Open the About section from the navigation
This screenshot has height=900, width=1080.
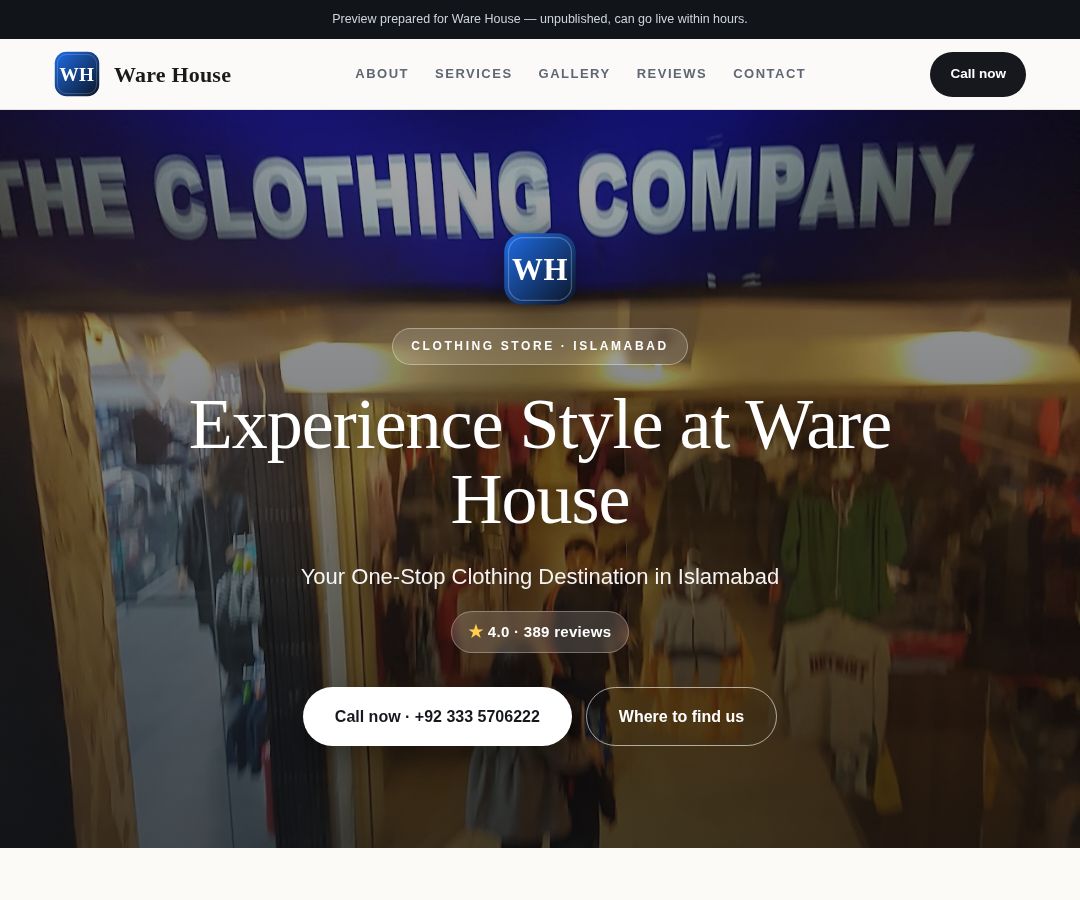coord(382,74)
